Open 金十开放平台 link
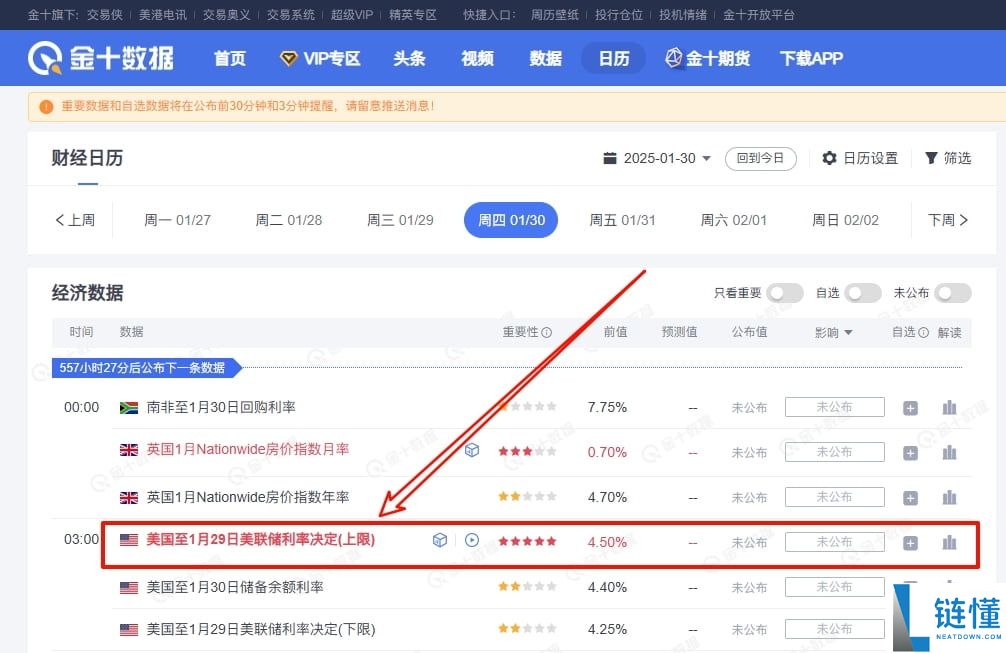The width and height of the screenshot is (1006, 653). [x=759, y=15]
